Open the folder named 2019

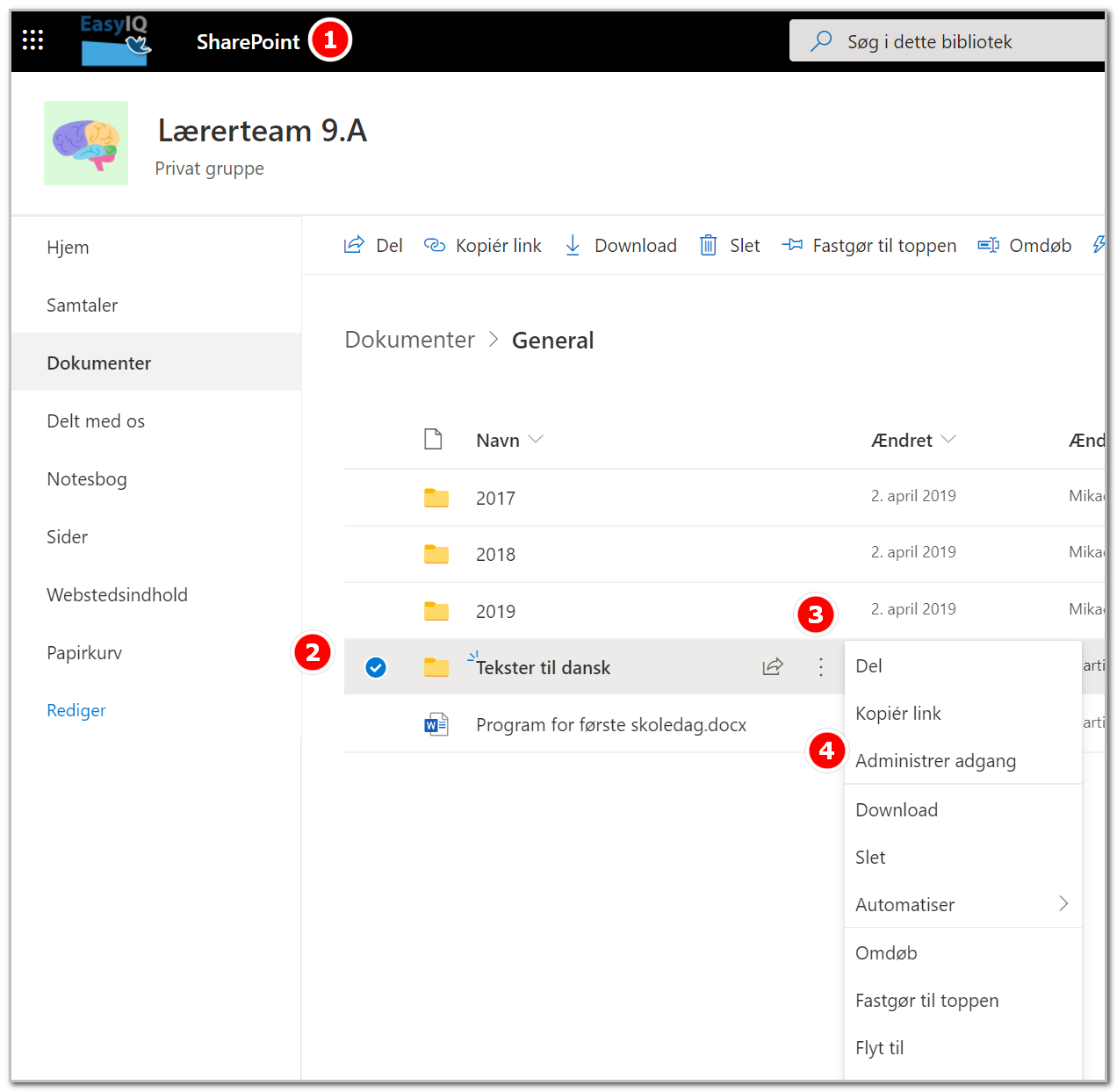pyautogui.click(x=495, y=612)
